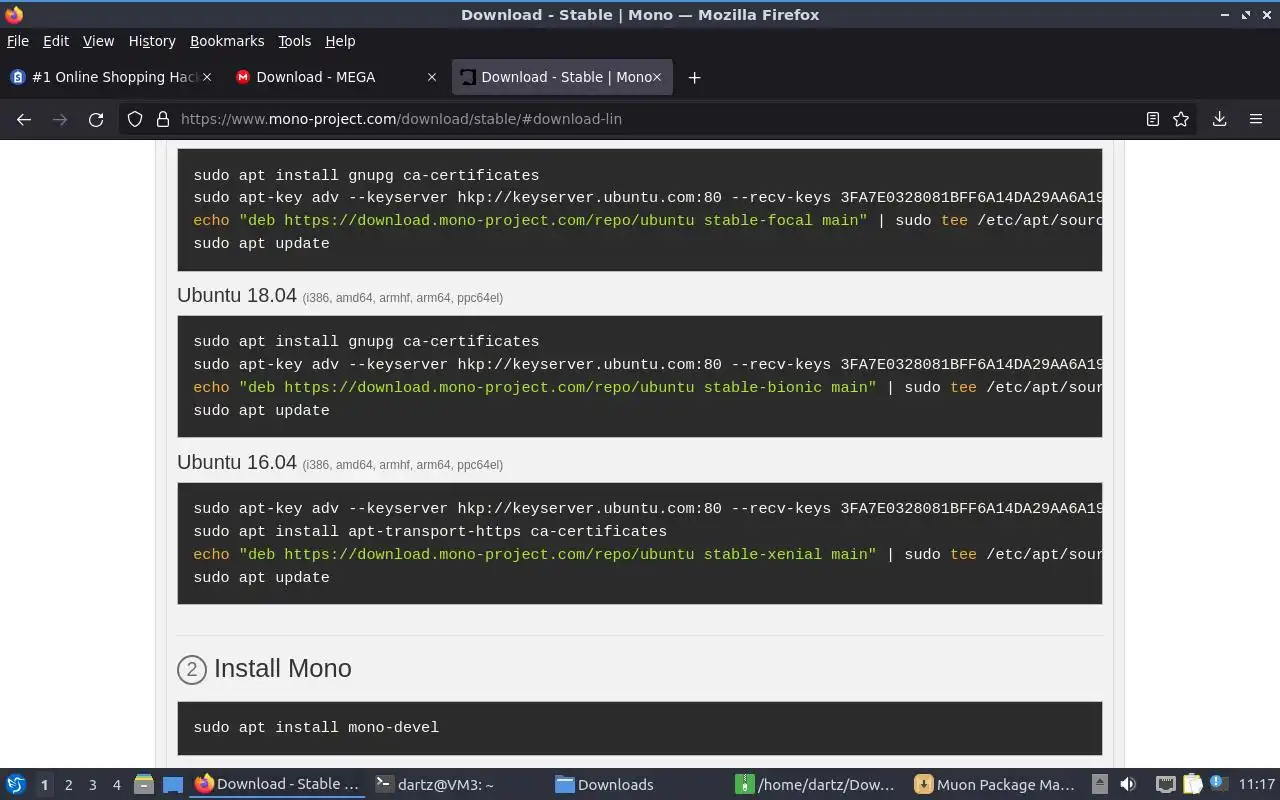This screenshot has height=800, width=1280.
Task: Switch to workspace 1
Action: tap(44, 785)
